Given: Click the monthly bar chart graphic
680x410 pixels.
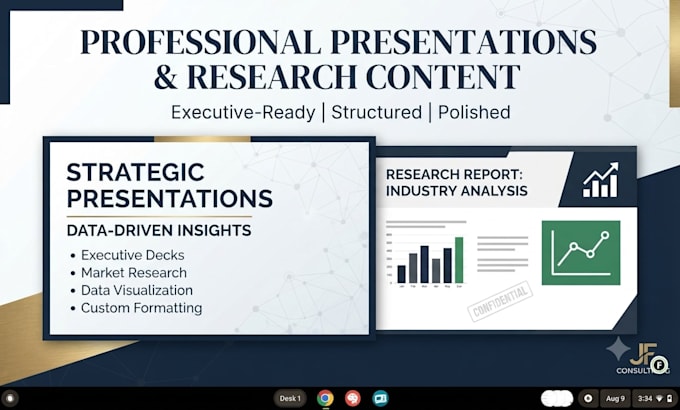Looking at the screenshot, I should tap(425, 260).
